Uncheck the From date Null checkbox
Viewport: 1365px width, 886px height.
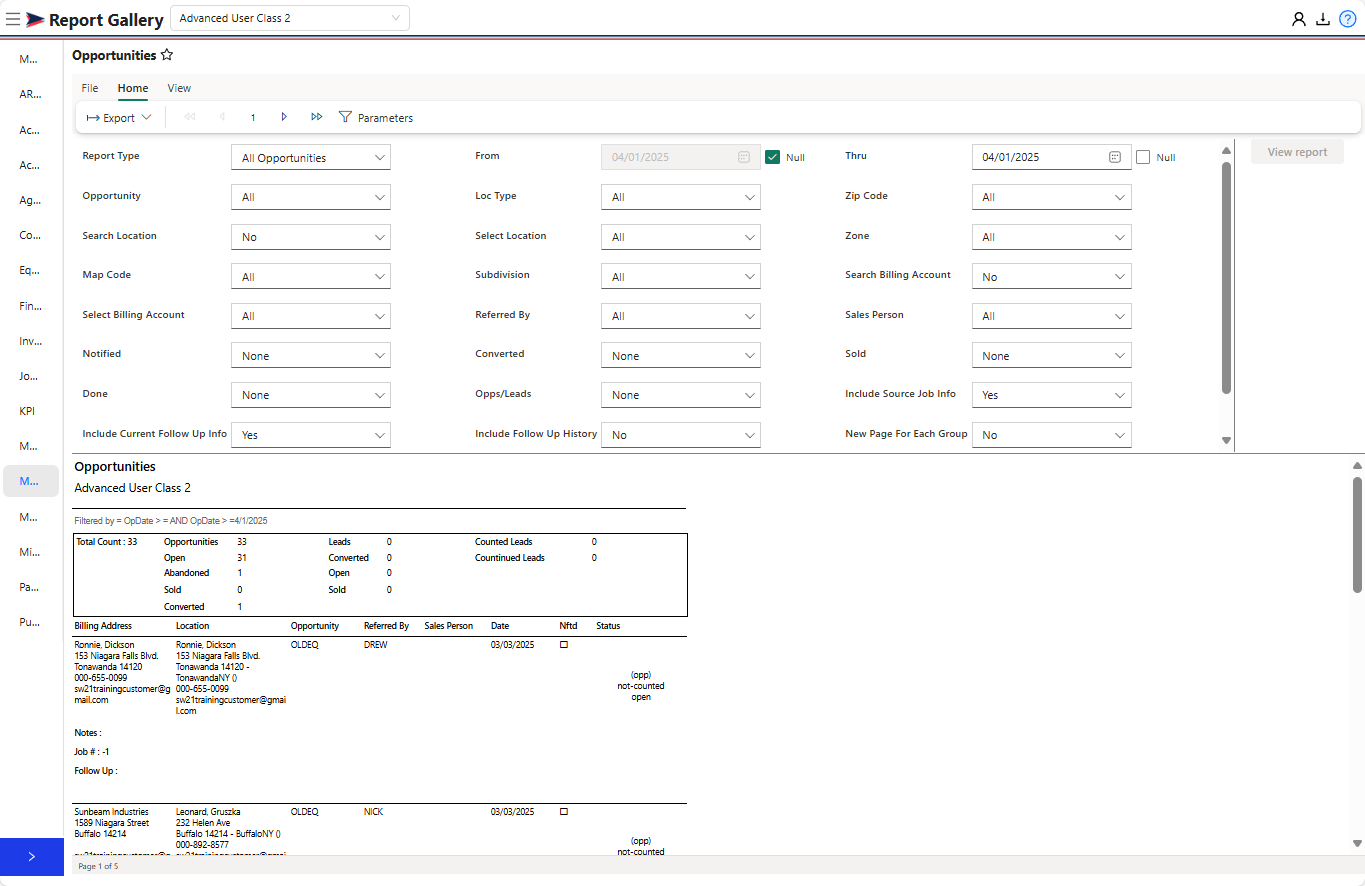tap(772, 157)
